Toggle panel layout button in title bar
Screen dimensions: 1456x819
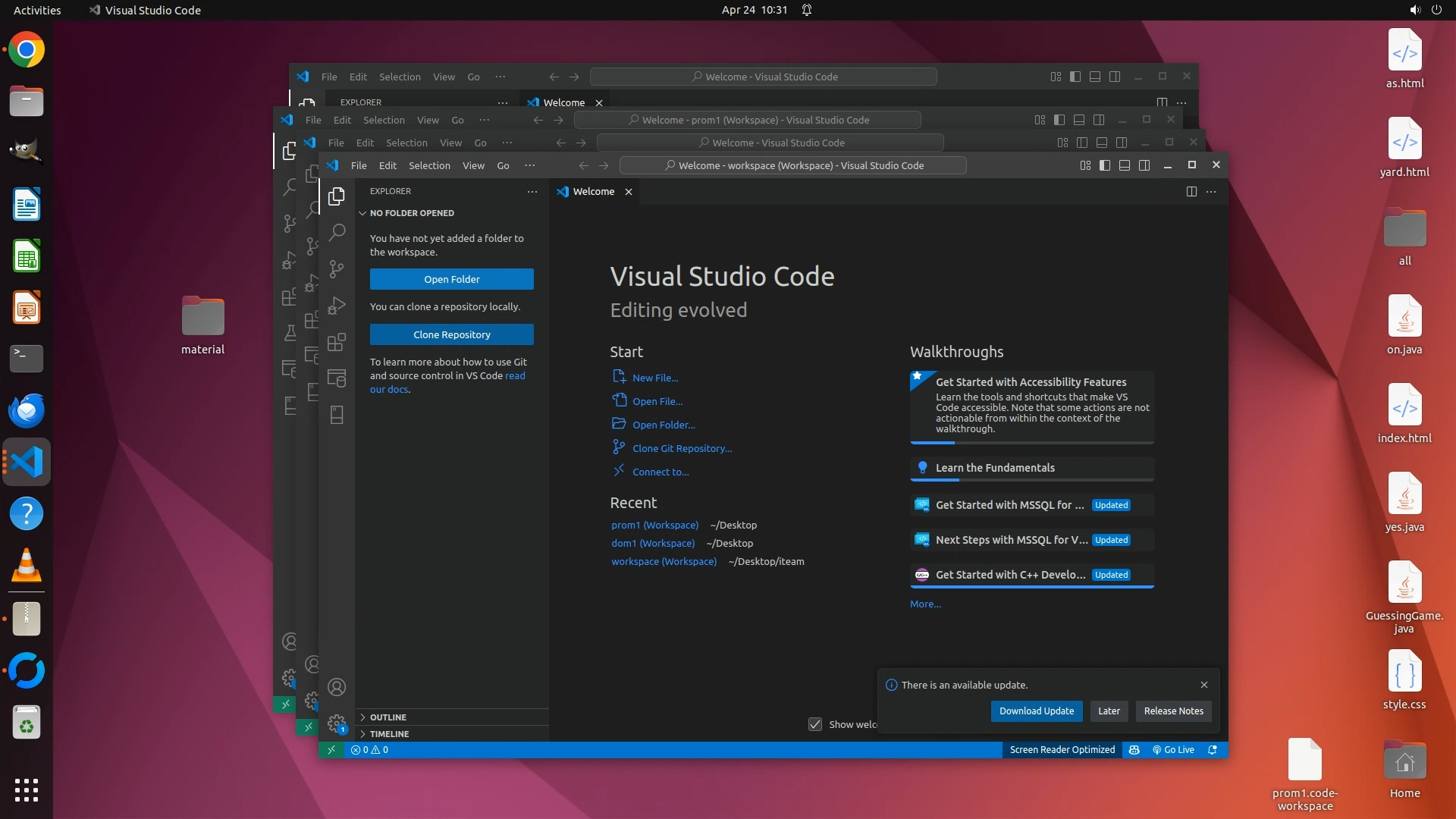pyautogui.click(x=1125, y=165)
